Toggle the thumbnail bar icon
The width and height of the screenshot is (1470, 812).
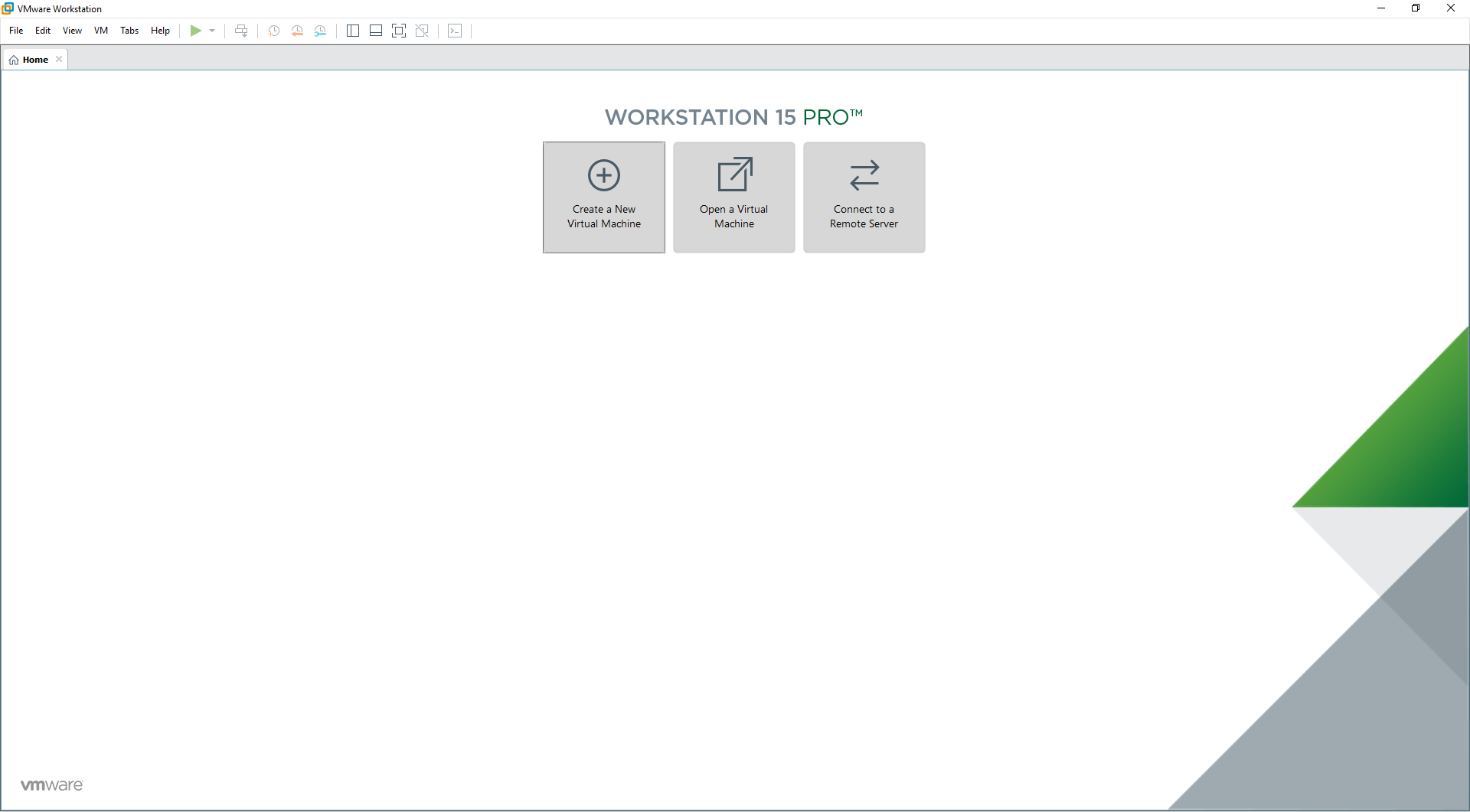click(x=376, y=31)
